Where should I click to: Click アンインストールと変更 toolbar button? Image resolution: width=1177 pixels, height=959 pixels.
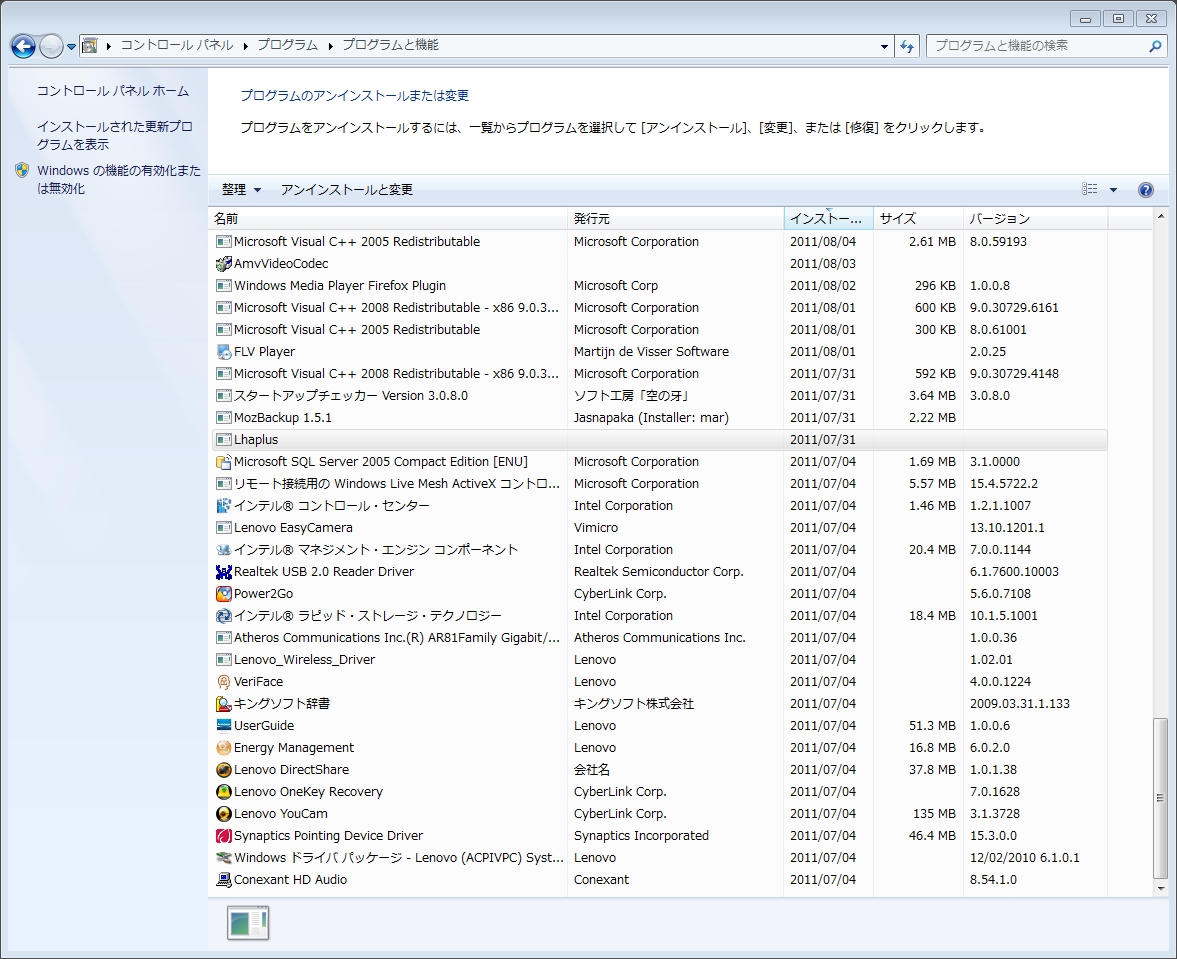pos(346,190)
